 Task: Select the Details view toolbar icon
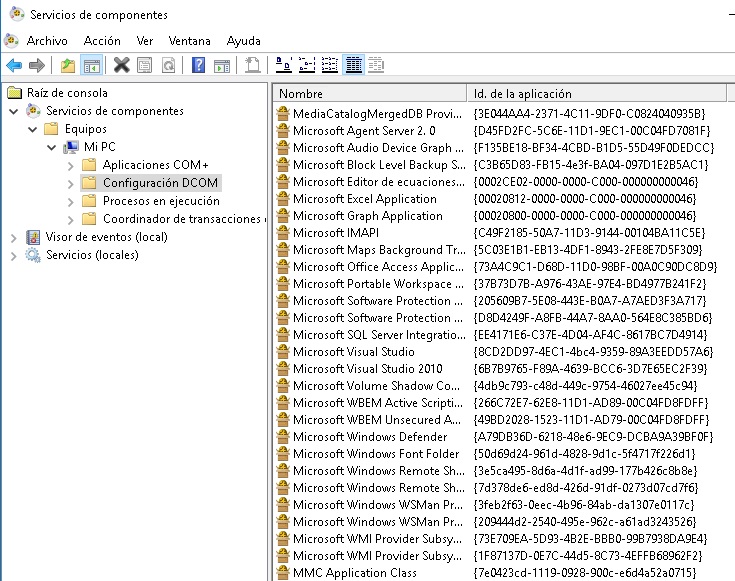click(353, 65)
